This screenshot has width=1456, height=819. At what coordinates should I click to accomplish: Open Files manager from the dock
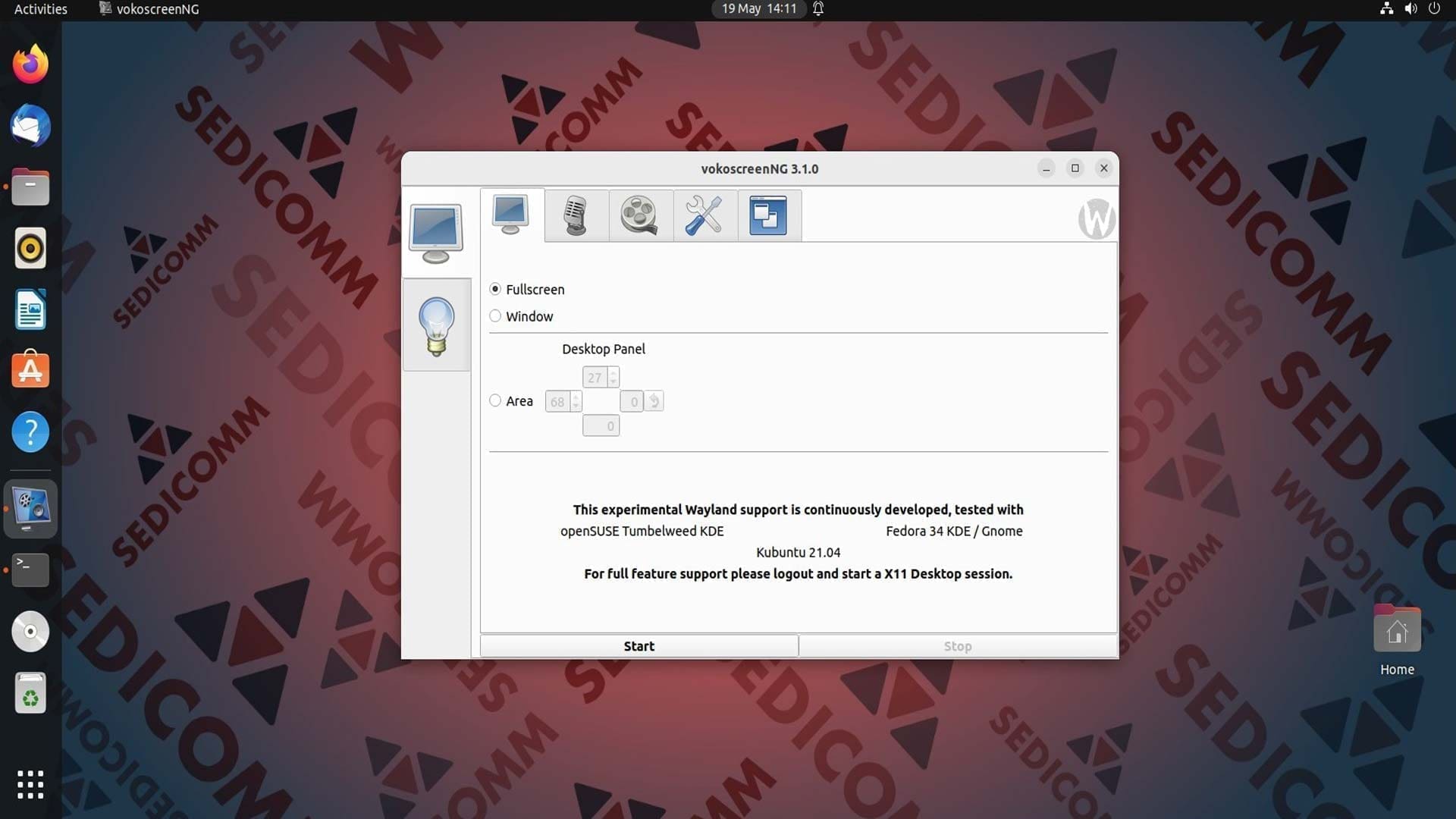click(x=30, y=187)
